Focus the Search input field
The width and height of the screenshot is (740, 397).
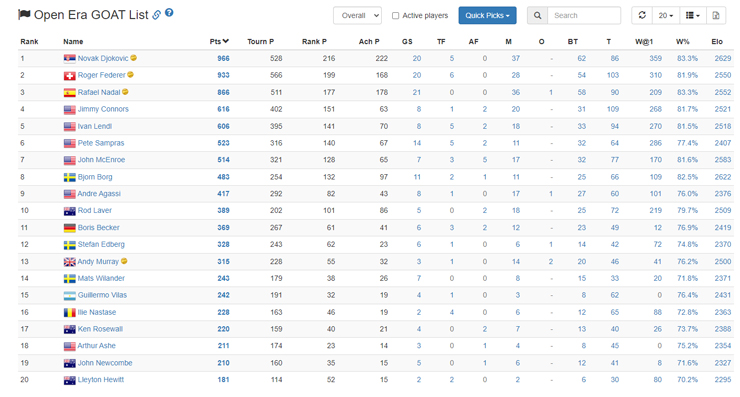[584, 16]
